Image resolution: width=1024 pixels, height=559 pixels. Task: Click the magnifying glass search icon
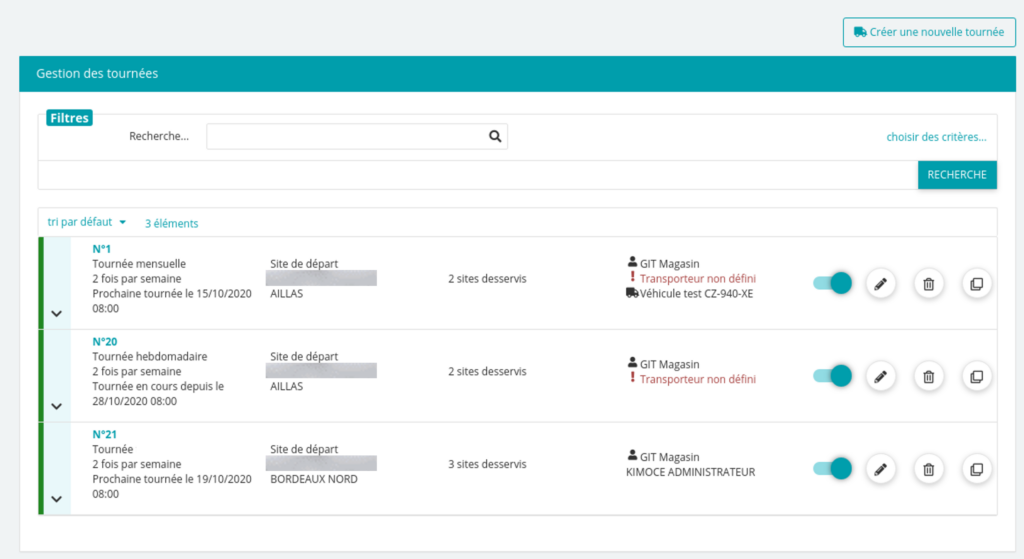click(x=494, y=137)
